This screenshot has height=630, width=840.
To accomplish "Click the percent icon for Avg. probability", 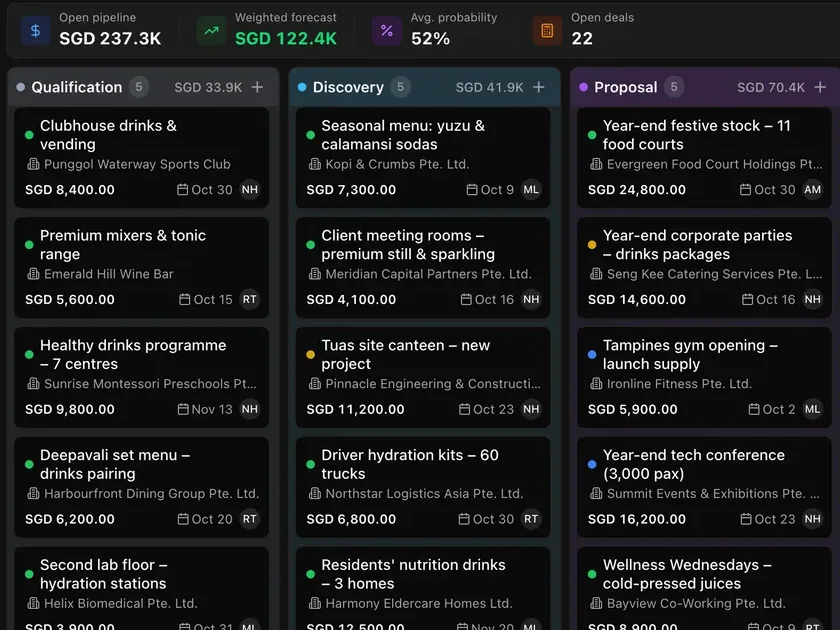I will click(x=387, y=31).
